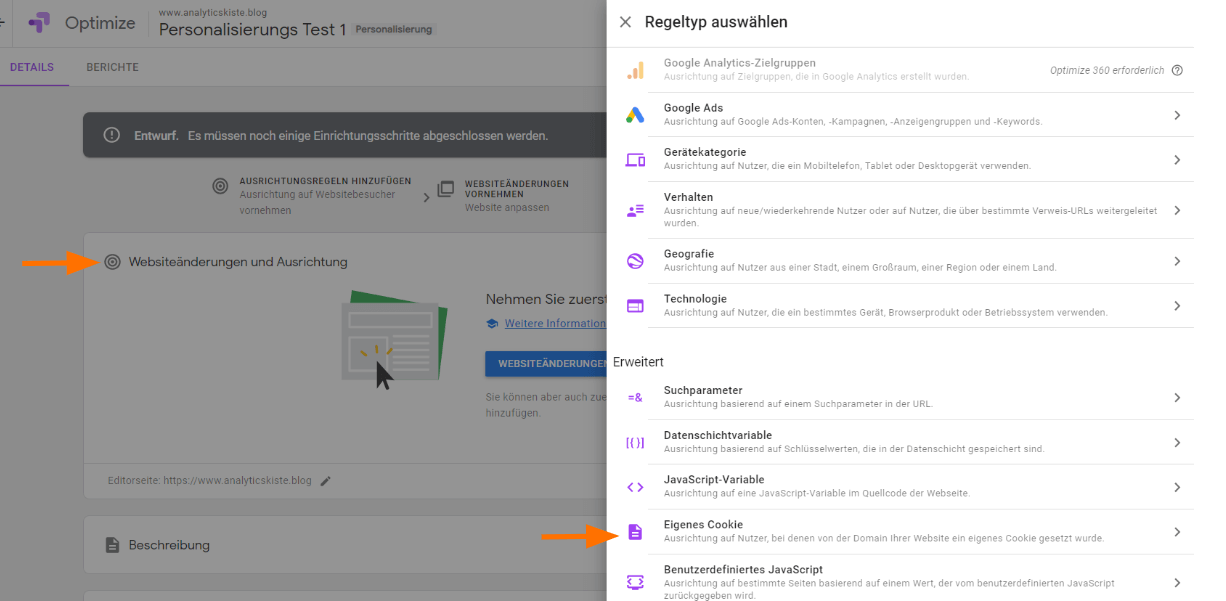The width and height of the screenshot is (1226, 601).
Task: Open the Weitere Informationen link
Action: coord(554,323)
